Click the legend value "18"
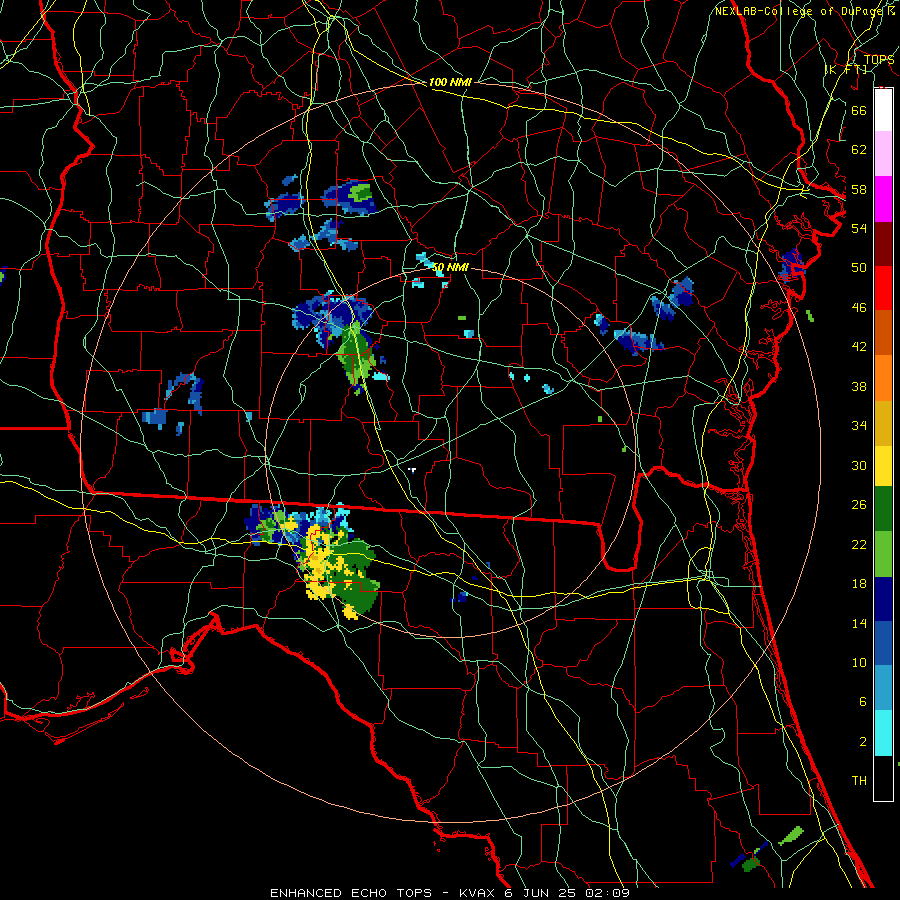This screenshot has height=900, width=900. pos(859,584)
